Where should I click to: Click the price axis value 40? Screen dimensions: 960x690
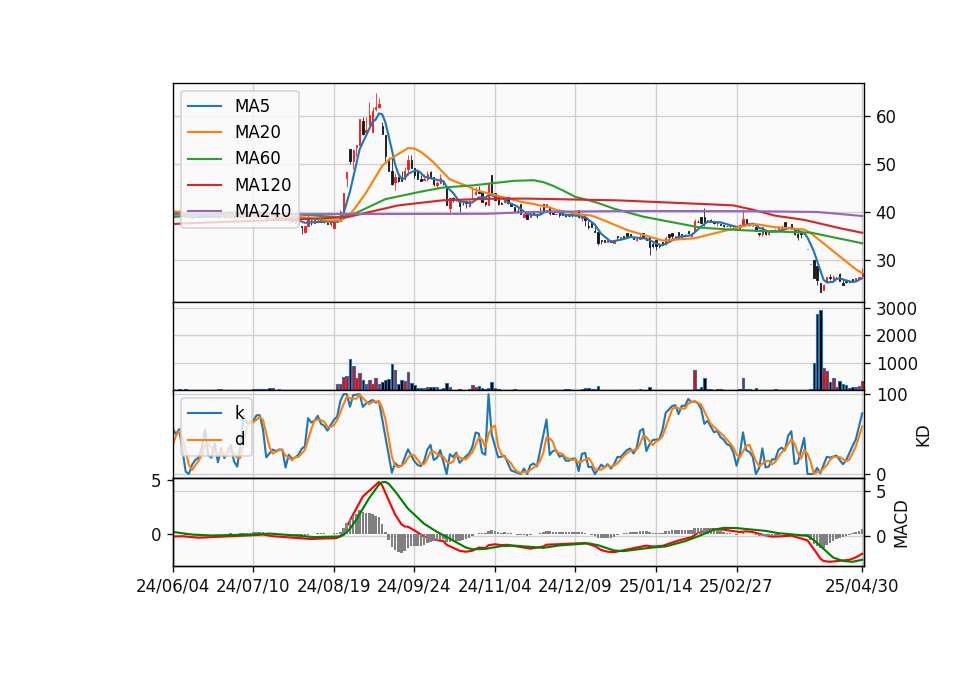(x=886, y=213)
